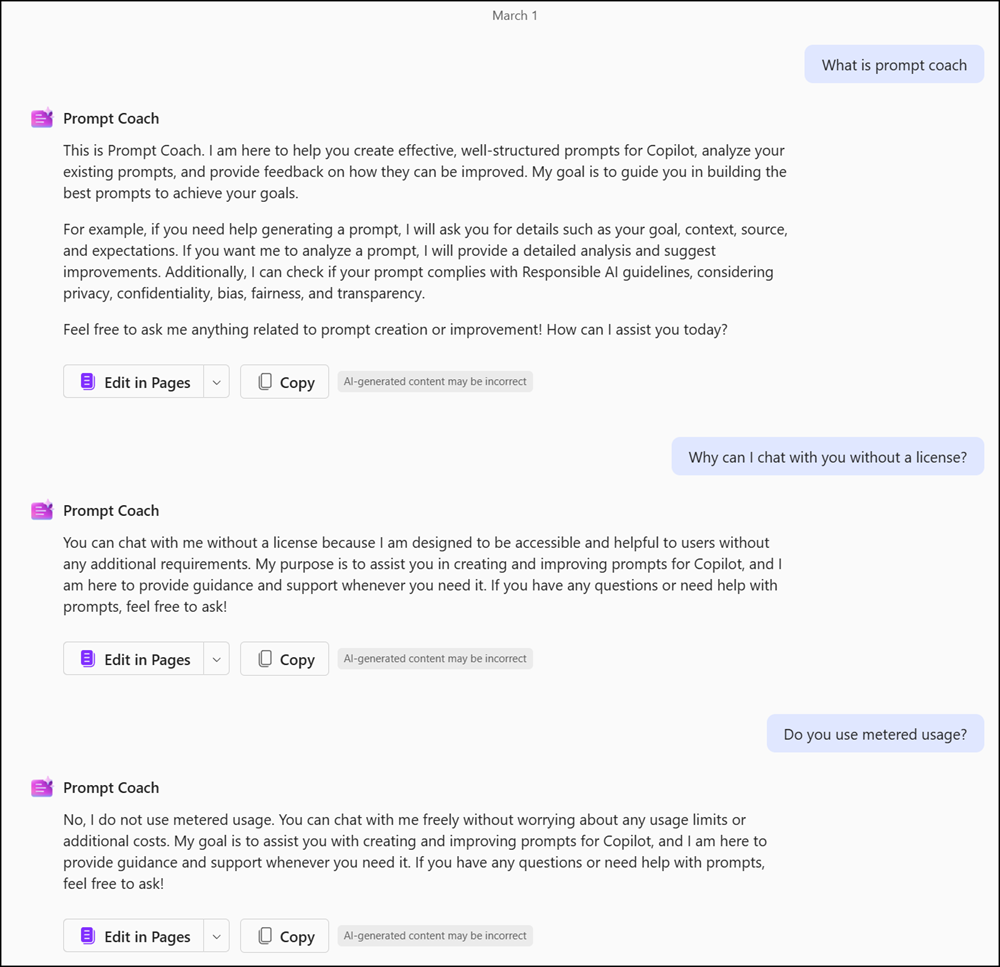Image resolution: width=1000 pixels, height=967 pixels.
Task: Select the "Do you use metered usage?" message
Action: 875,734
